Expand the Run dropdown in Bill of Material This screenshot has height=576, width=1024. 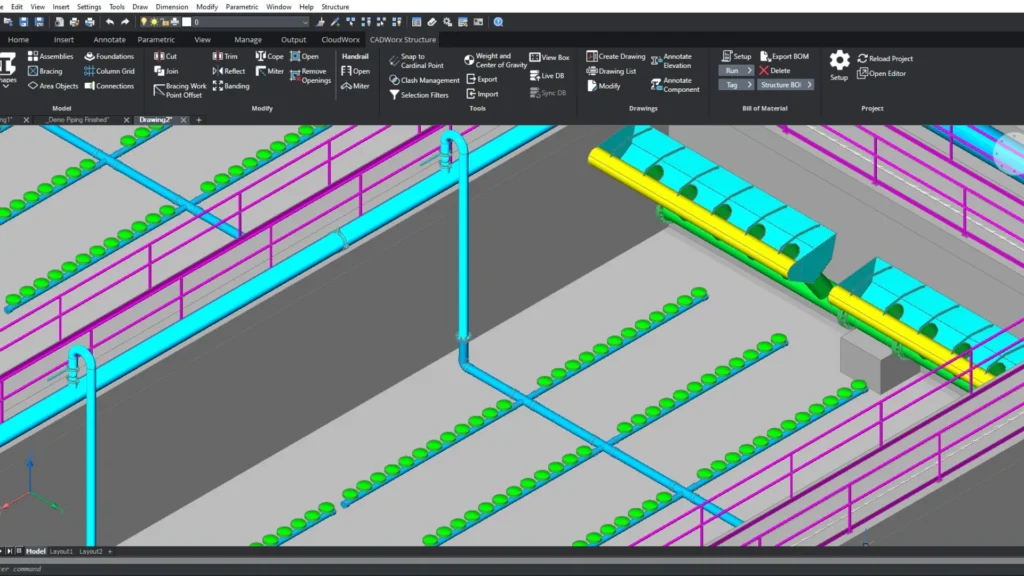tap(738, 71)
